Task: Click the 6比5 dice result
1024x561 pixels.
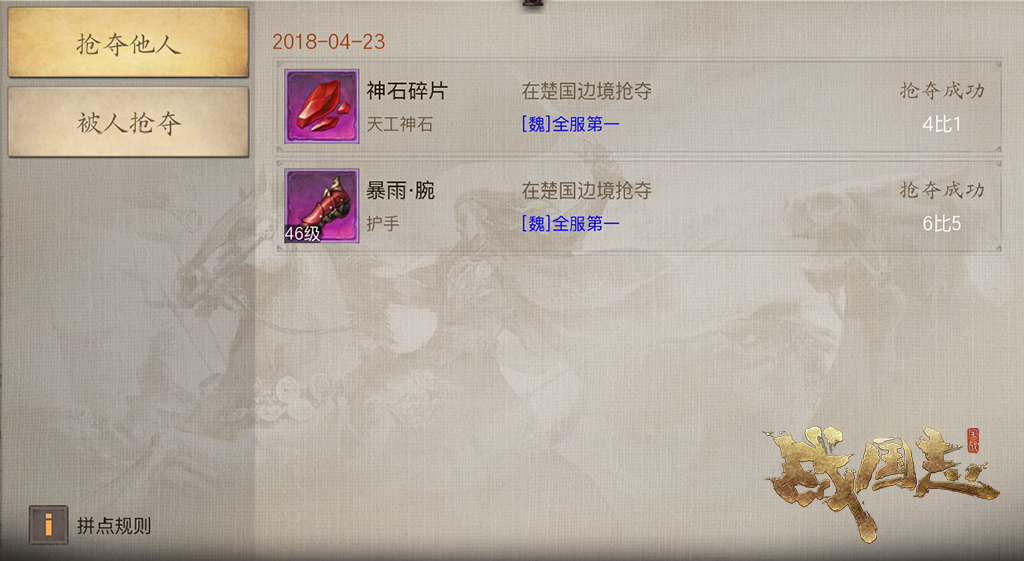Action: click(941, 224)
